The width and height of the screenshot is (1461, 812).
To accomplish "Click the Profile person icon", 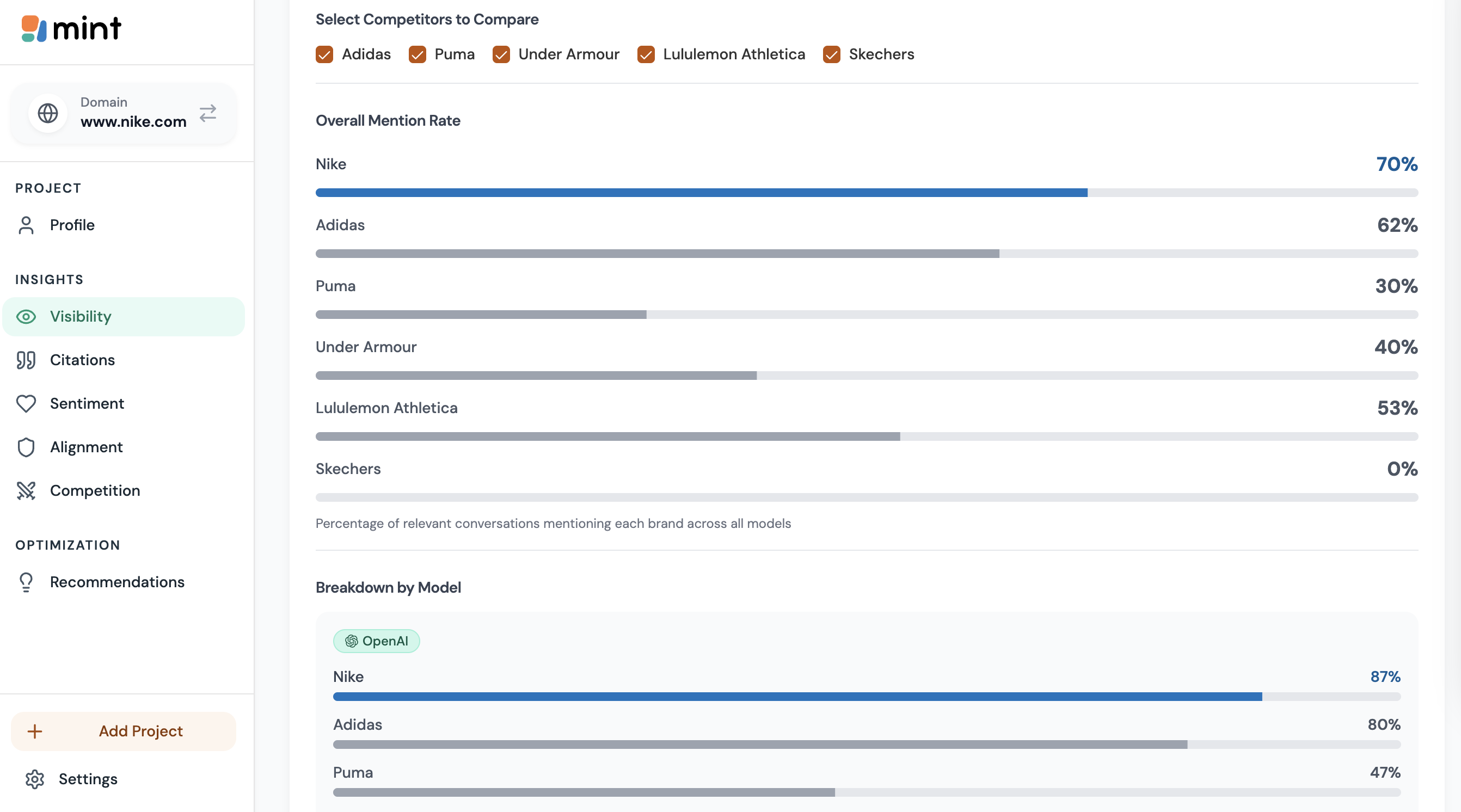I will click(x=26, y=225).
